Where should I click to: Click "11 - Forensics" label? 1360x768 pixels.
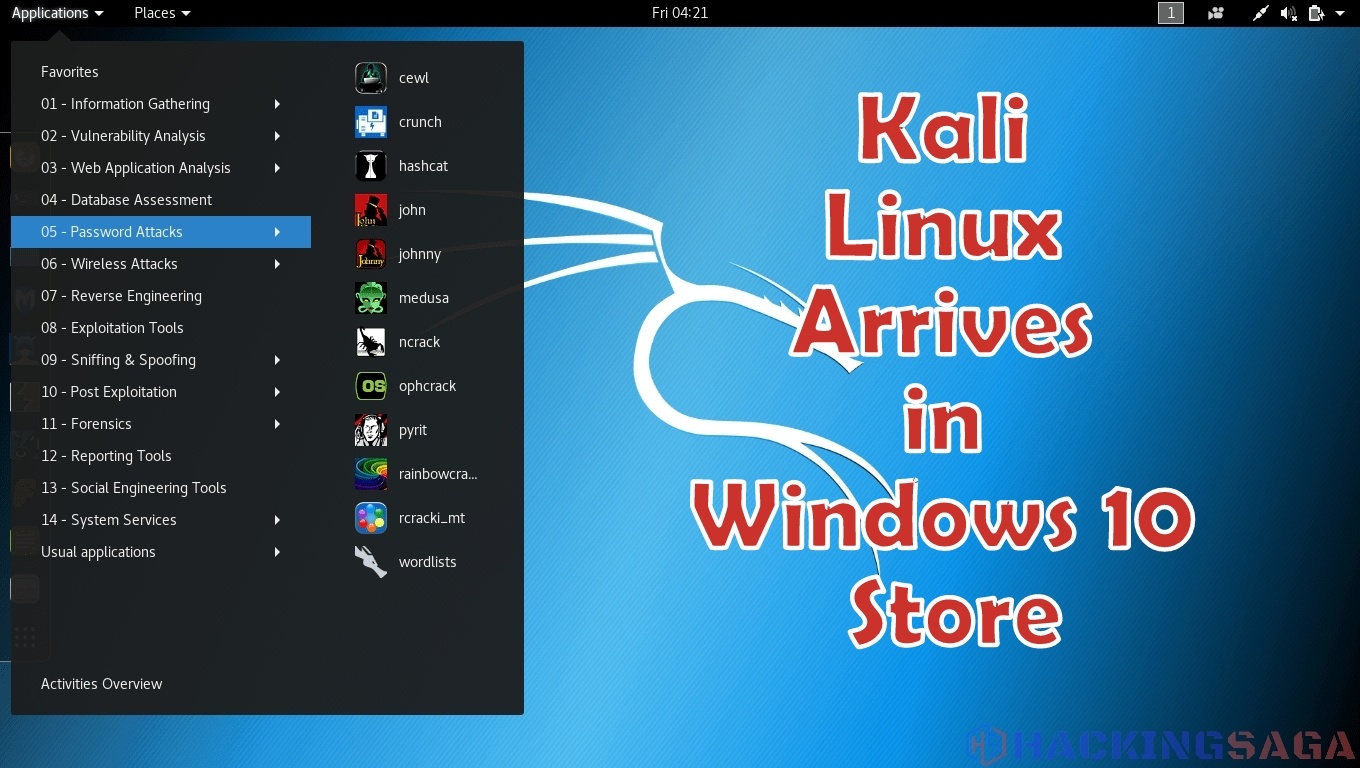[86, 424]
